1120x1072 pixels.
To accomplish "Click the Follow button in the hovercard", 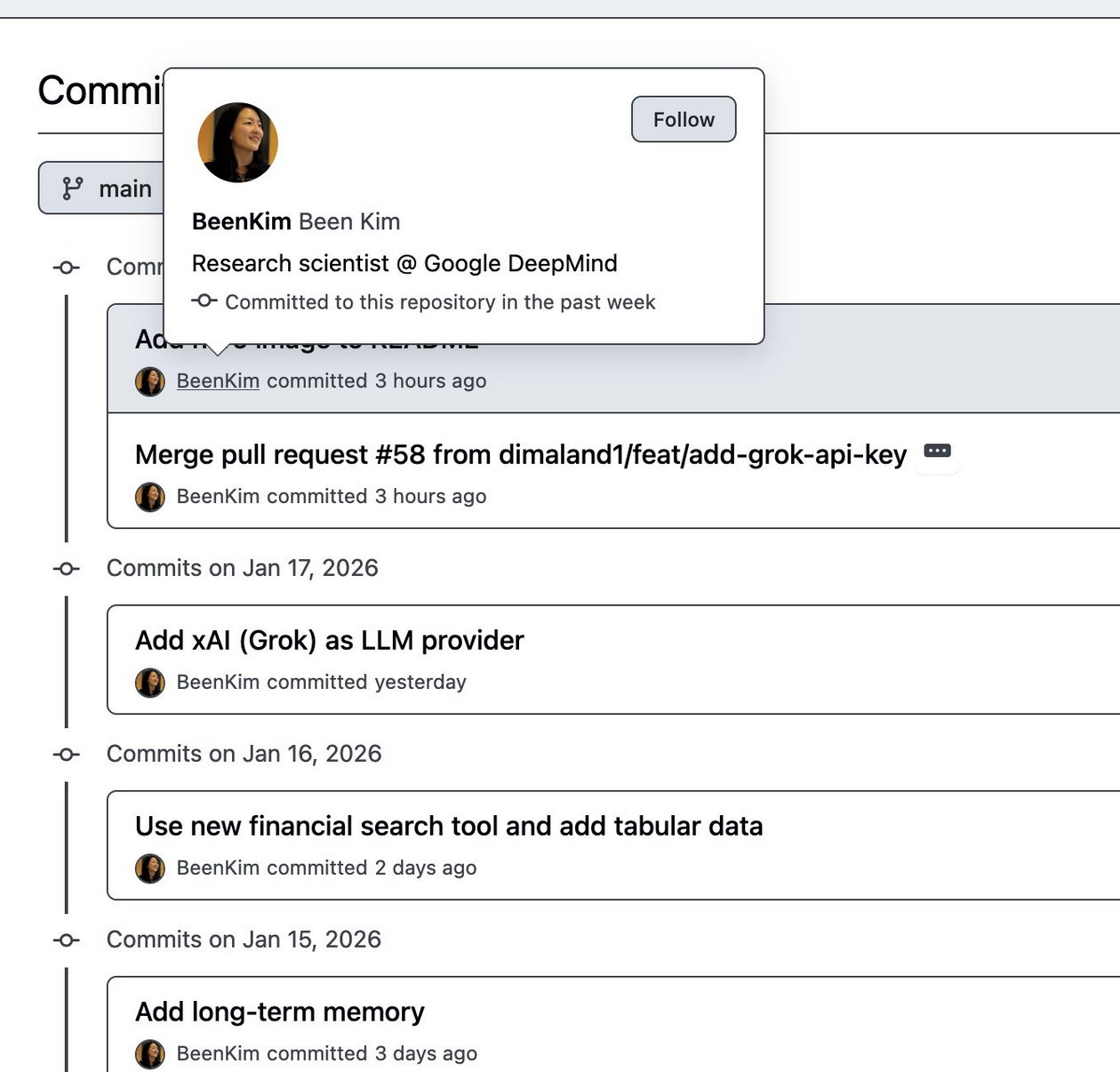I will coord(684,119).
